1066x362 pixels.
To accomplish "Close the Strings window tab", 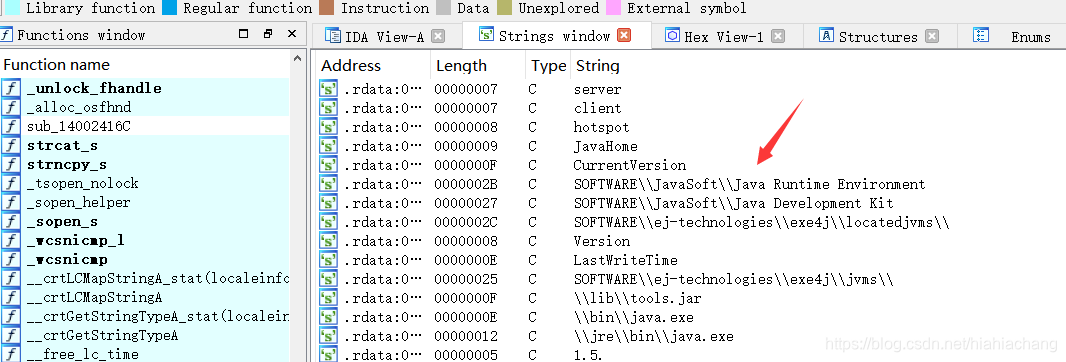I will tap(624, 35).
